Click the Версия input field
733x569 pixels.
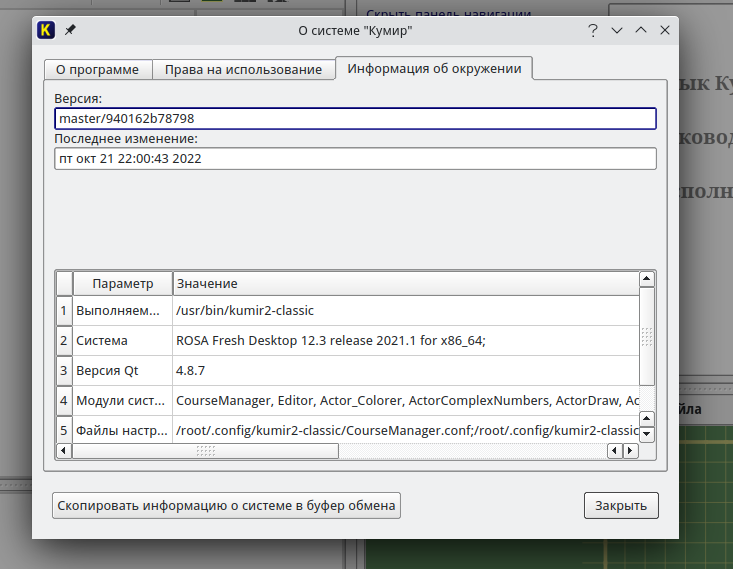coord(355,119)
